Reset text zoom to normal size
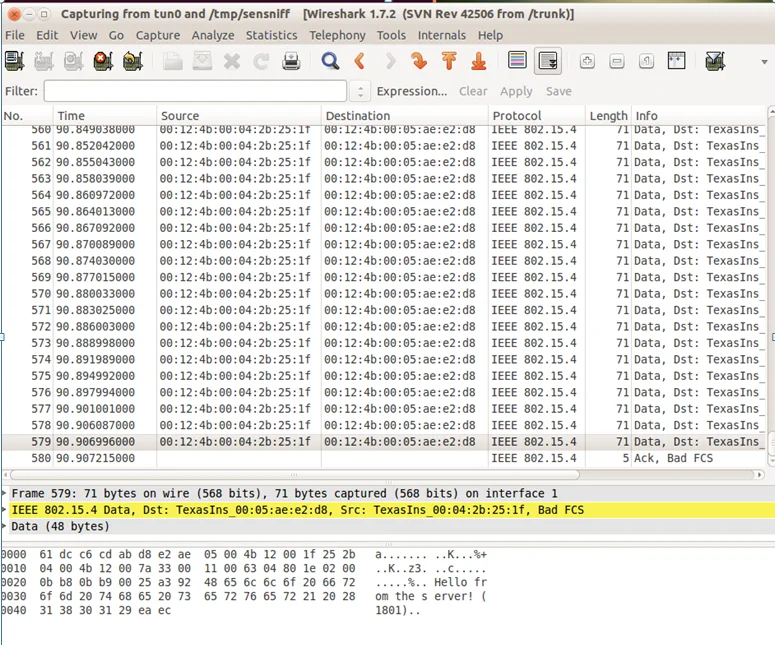 (646, 61)
